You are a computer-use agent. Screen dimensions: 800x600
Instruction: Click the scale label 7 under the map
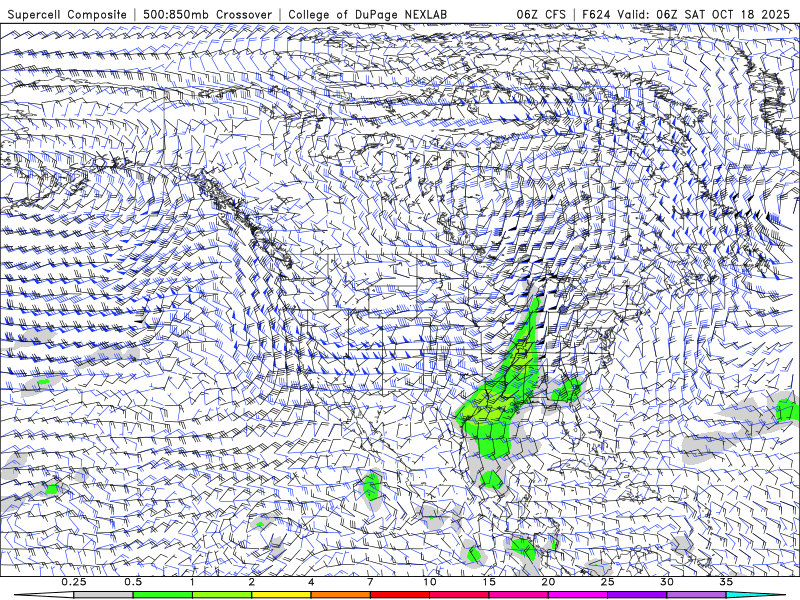pos(370,582)
